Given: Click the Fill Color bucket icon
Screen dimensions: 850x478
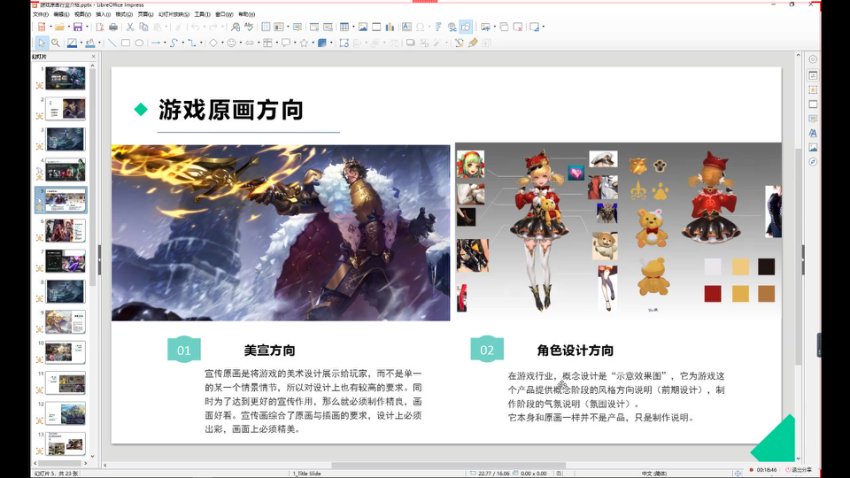Looking at the screenshot, I should [x=91, y=43].
